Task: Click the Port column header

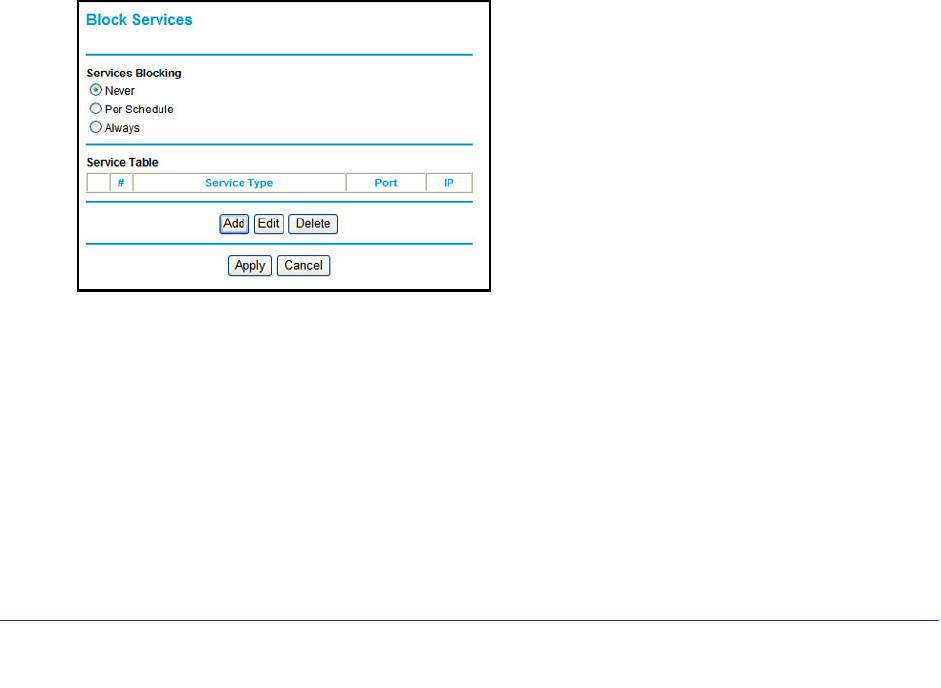Action: [386, 183]
